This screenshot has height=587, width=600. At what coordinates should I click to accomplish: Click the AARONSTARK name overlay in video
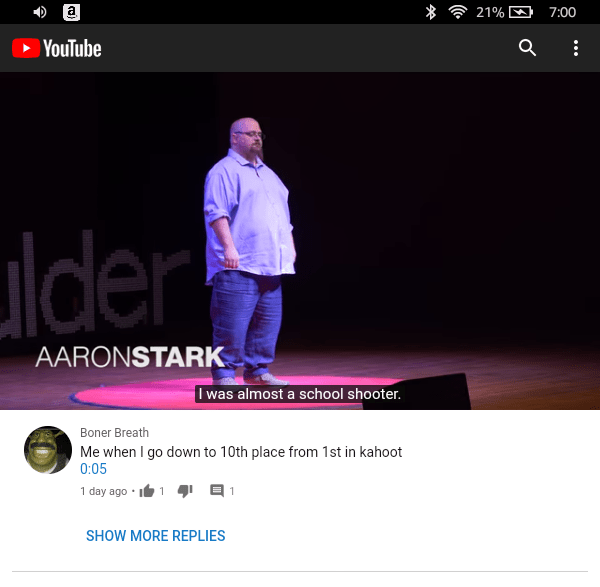[130, 357]
